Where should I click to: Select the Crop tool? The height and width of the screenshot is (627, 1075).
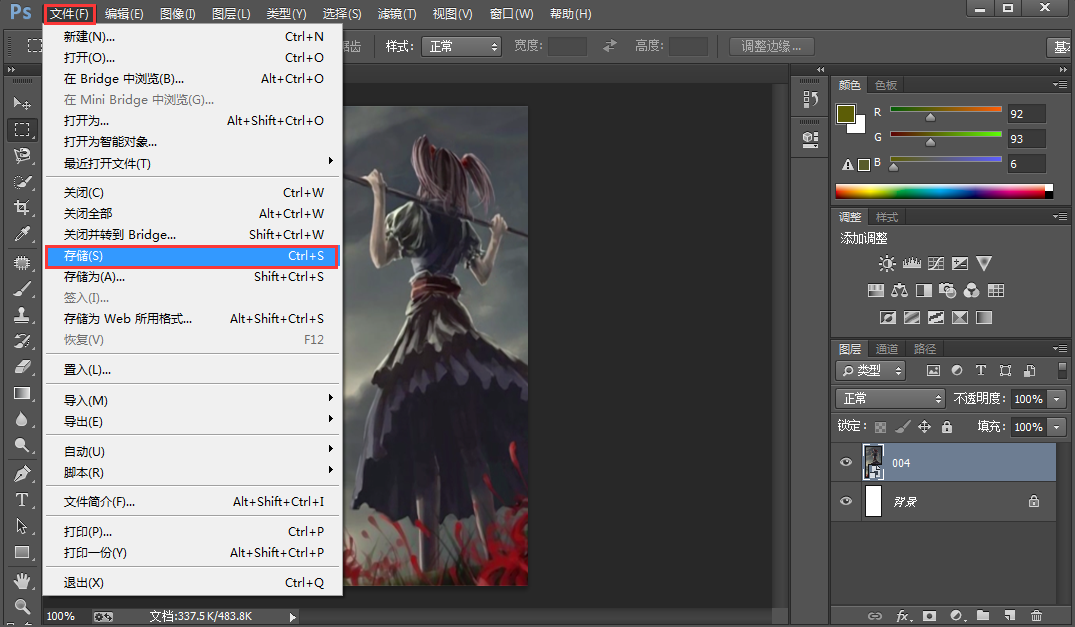click(x=22, y=208)
